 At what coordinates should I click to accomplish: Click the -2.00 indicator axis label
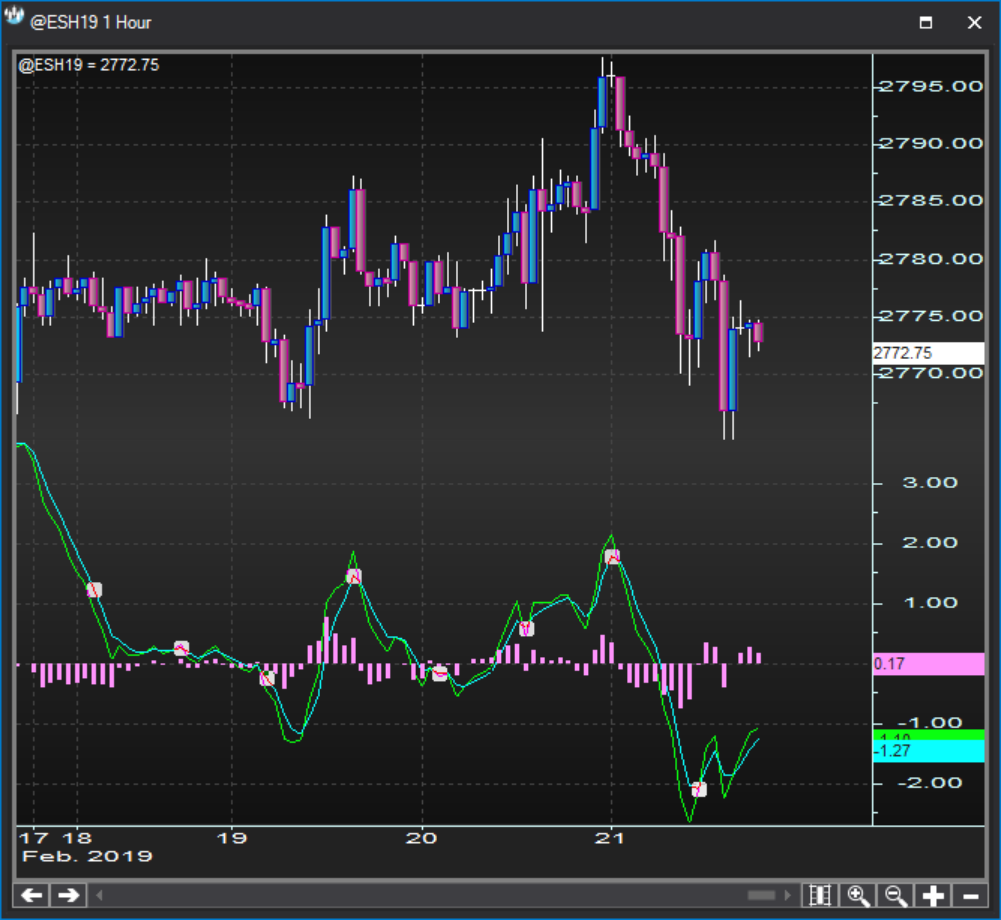[x=930, y=783]
